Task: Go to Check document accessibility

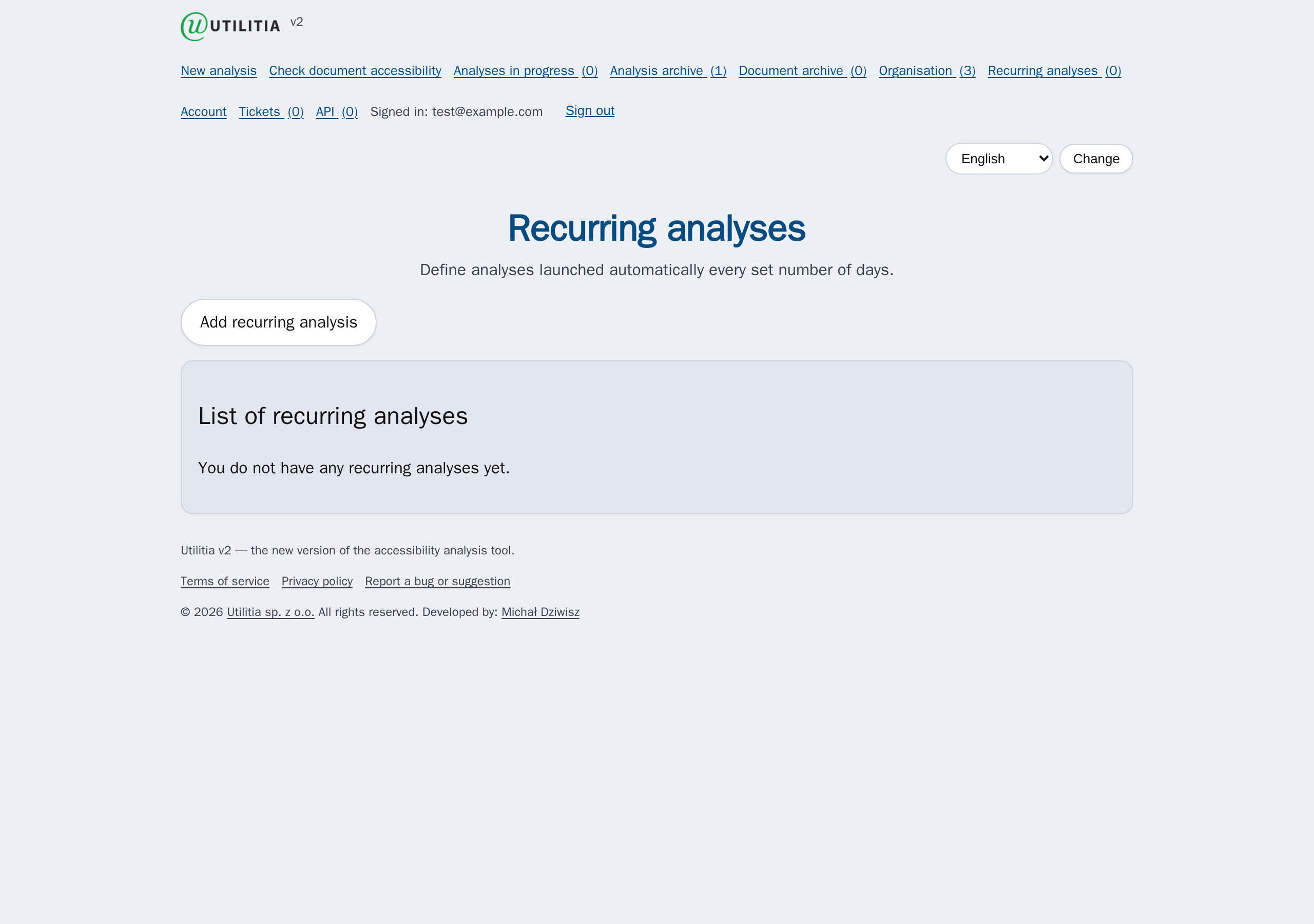Action: [355, 70]
